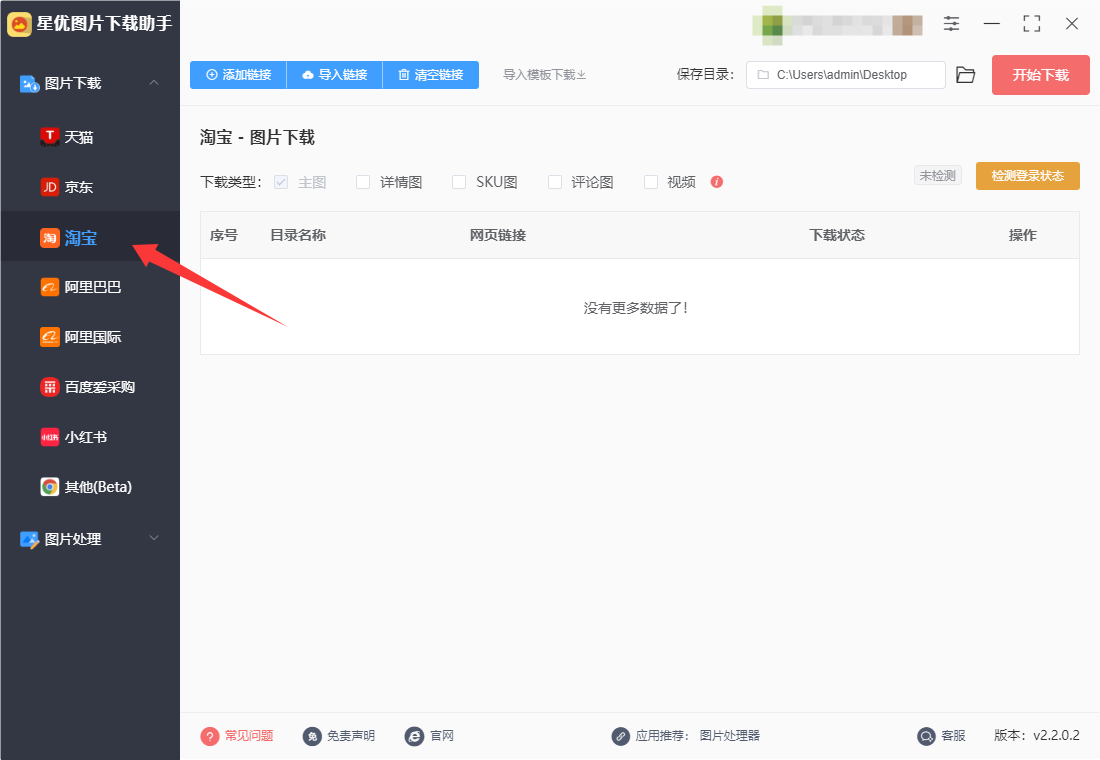The image size is (1100, 760).
Task: Click the 图片处理 section icon
Action: click(29, 539)
